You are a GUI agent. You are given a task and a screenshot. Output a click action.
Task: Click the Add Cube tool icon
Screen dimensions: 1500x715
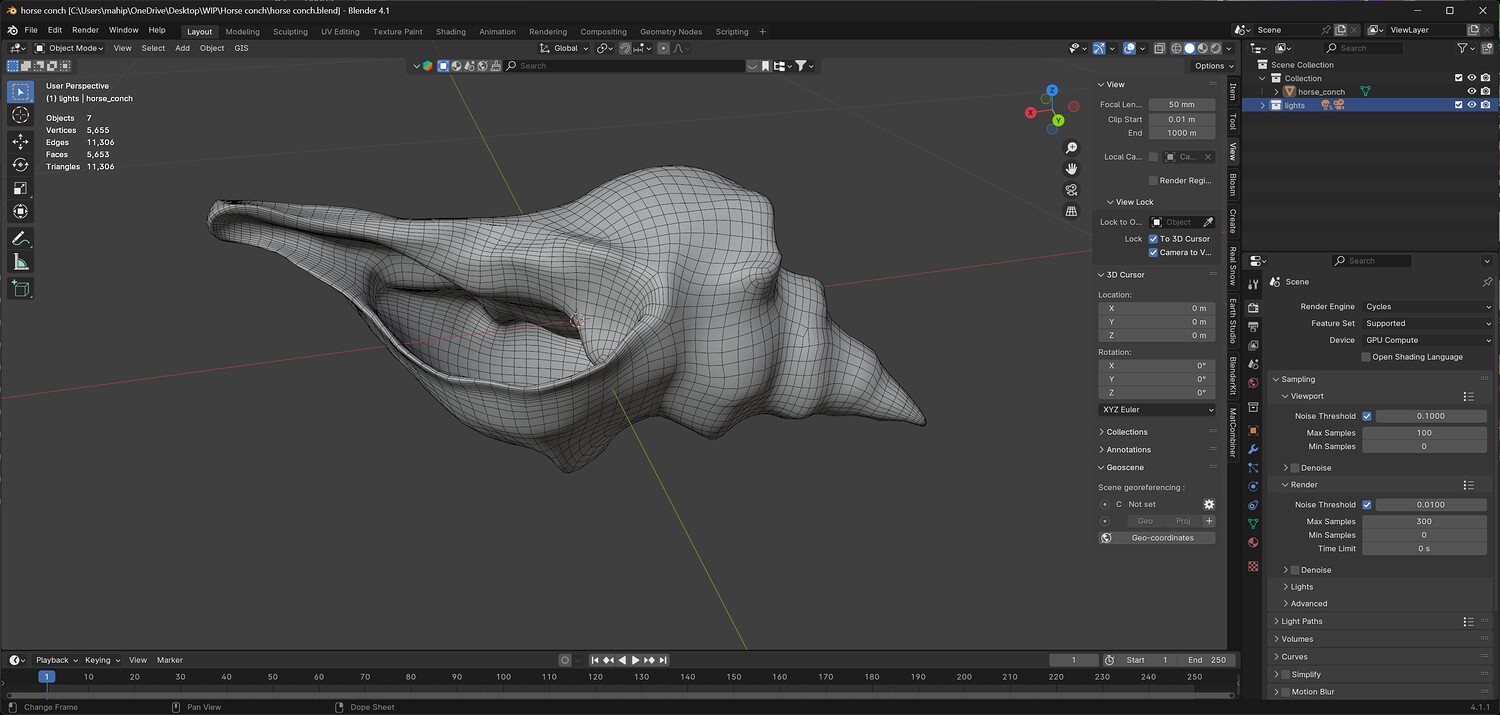[20, 289]
